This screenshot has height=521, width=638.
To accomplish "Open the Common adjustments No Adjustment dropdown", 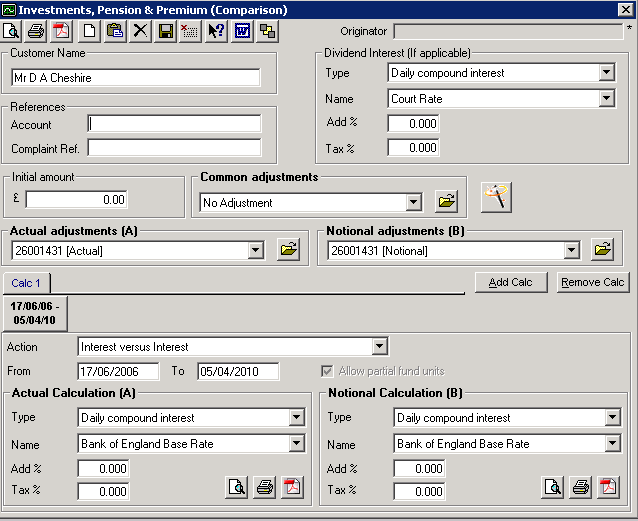I will tap(413, 202).
